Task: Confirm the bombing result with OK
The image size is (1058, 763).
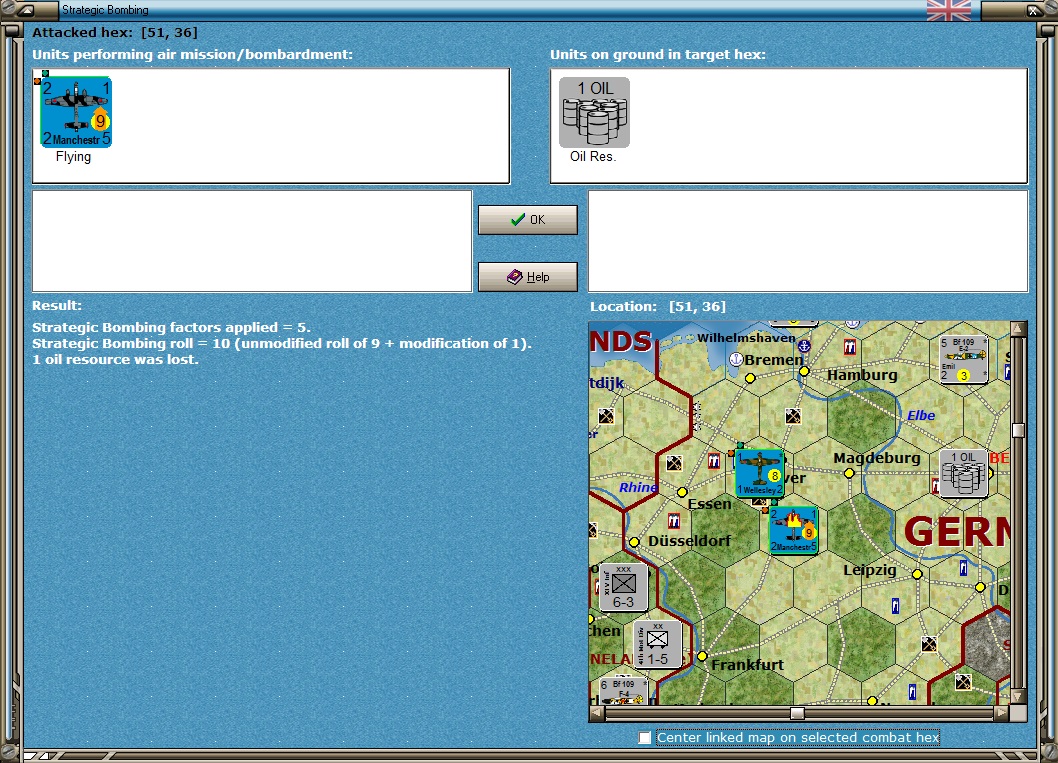Action: [x=528, y=220]
